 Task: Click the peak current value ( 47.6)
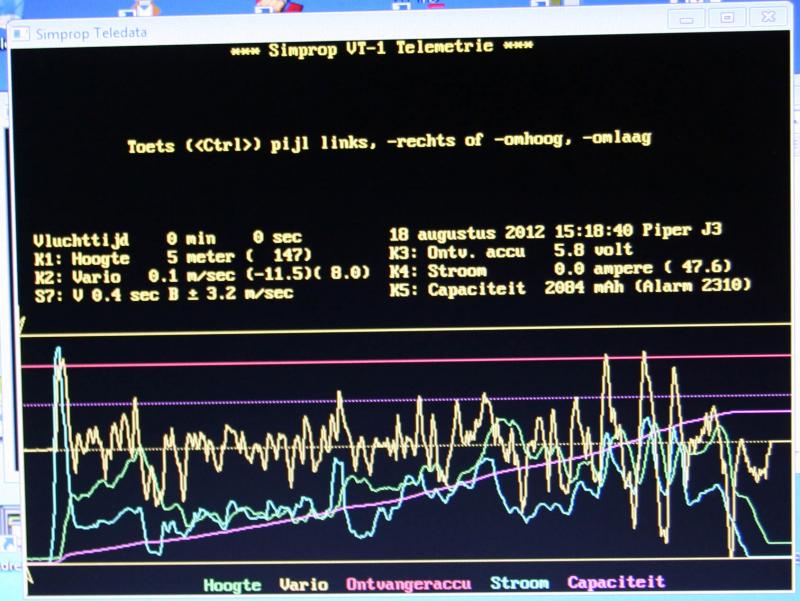698,266
